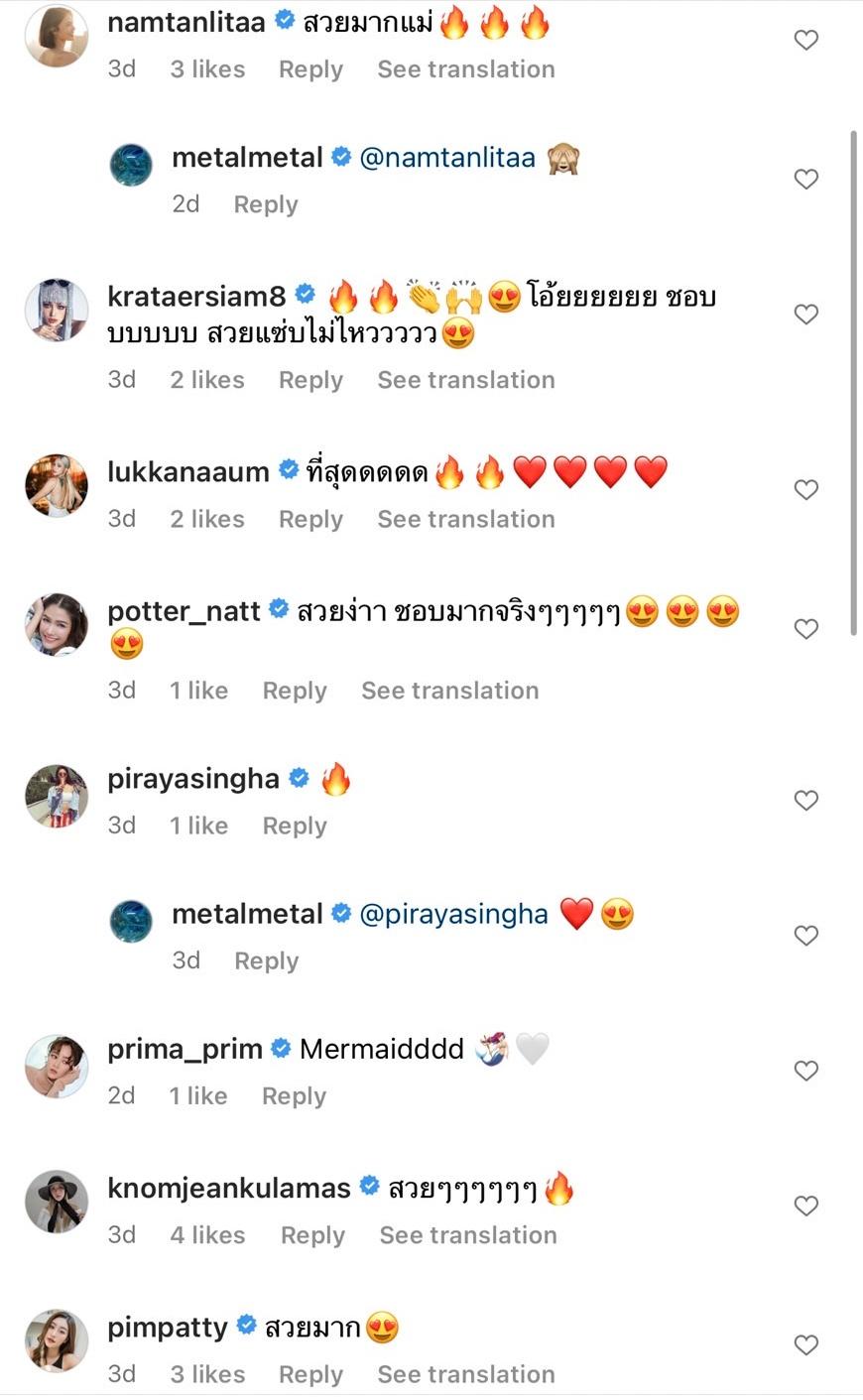Like knomjeankulamas's comment
The height and width of the screenshot is (1400, 863).
[806, 1206]
